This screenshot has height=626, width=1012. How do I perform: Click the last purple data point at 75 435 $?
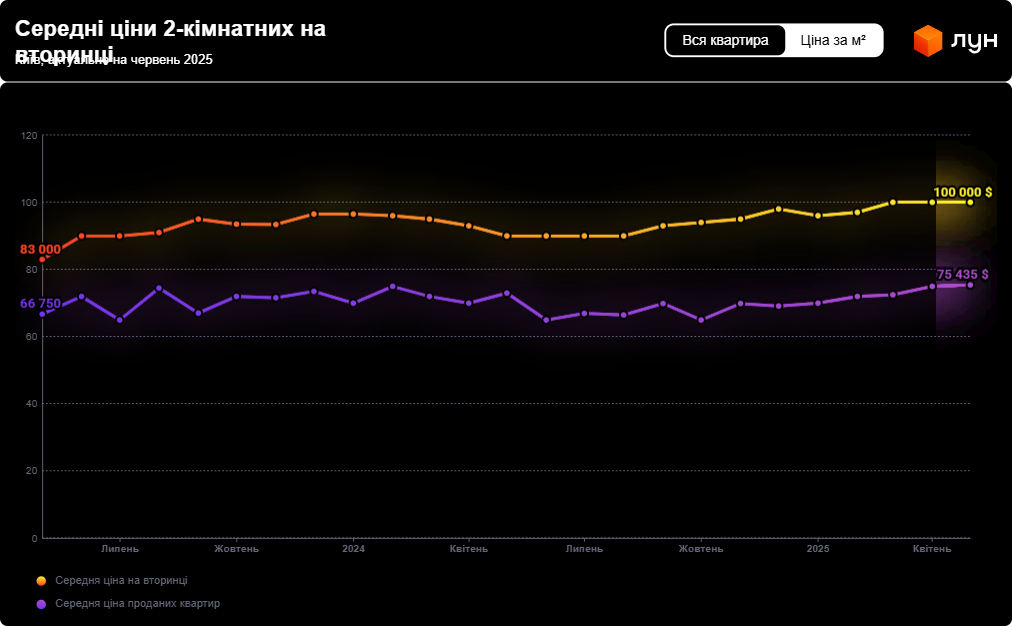pyautogui.click(x=970, y=285)
